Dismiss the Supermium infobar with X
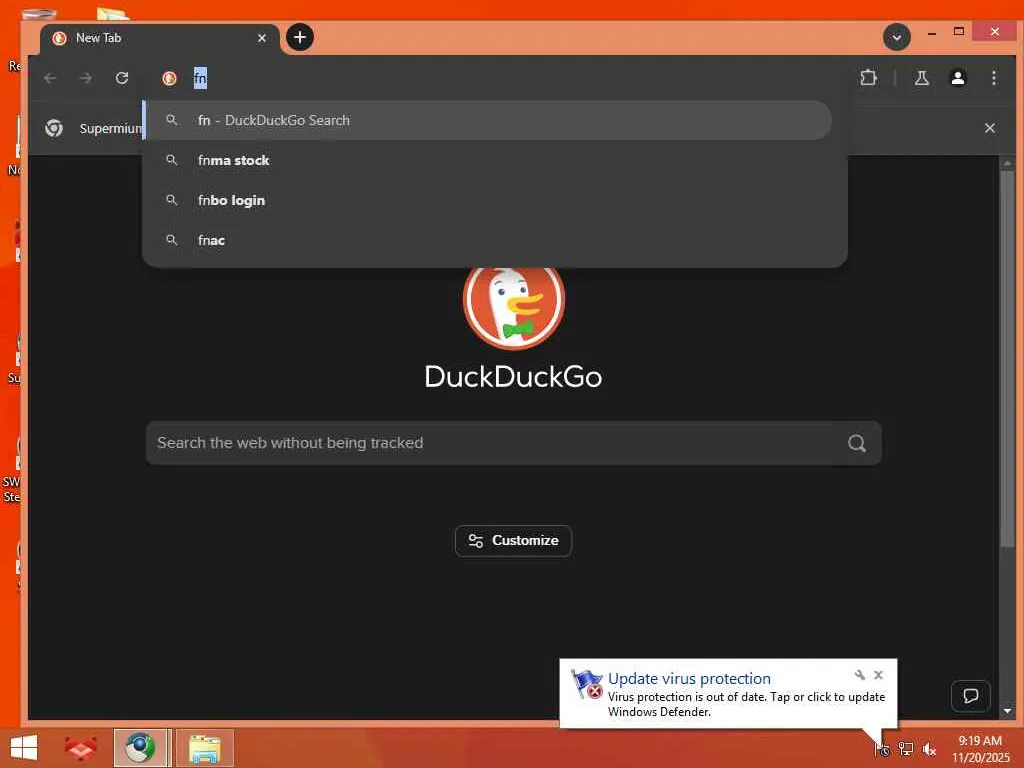The image size is (1024, 768). coord(989,128)
